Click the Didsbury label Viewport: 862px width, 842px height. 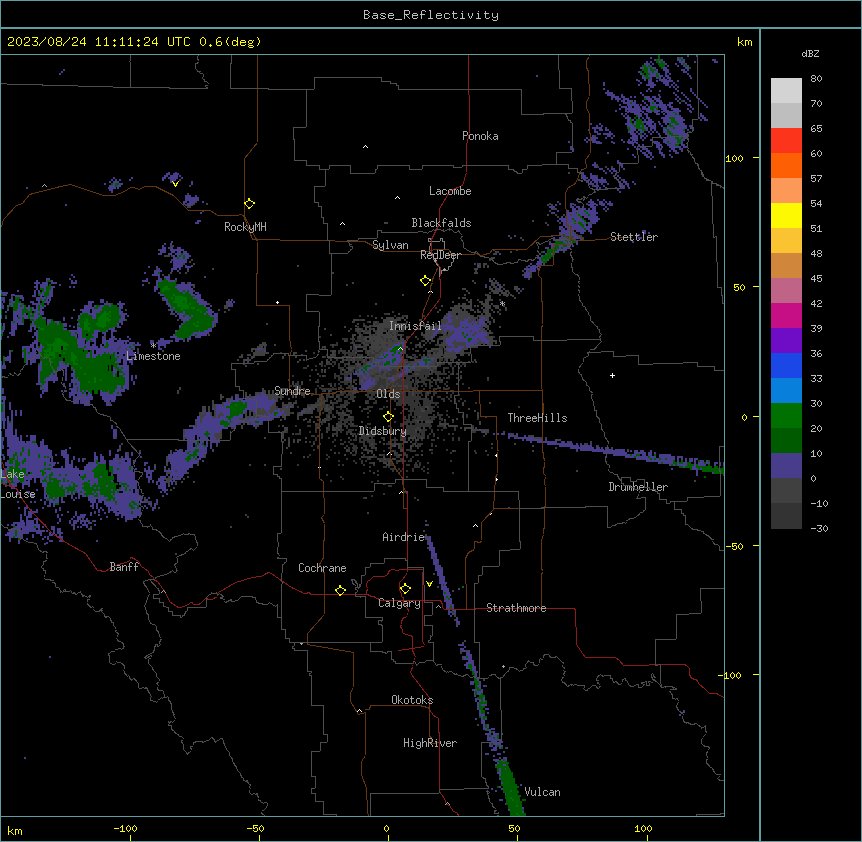pos(383,431)
